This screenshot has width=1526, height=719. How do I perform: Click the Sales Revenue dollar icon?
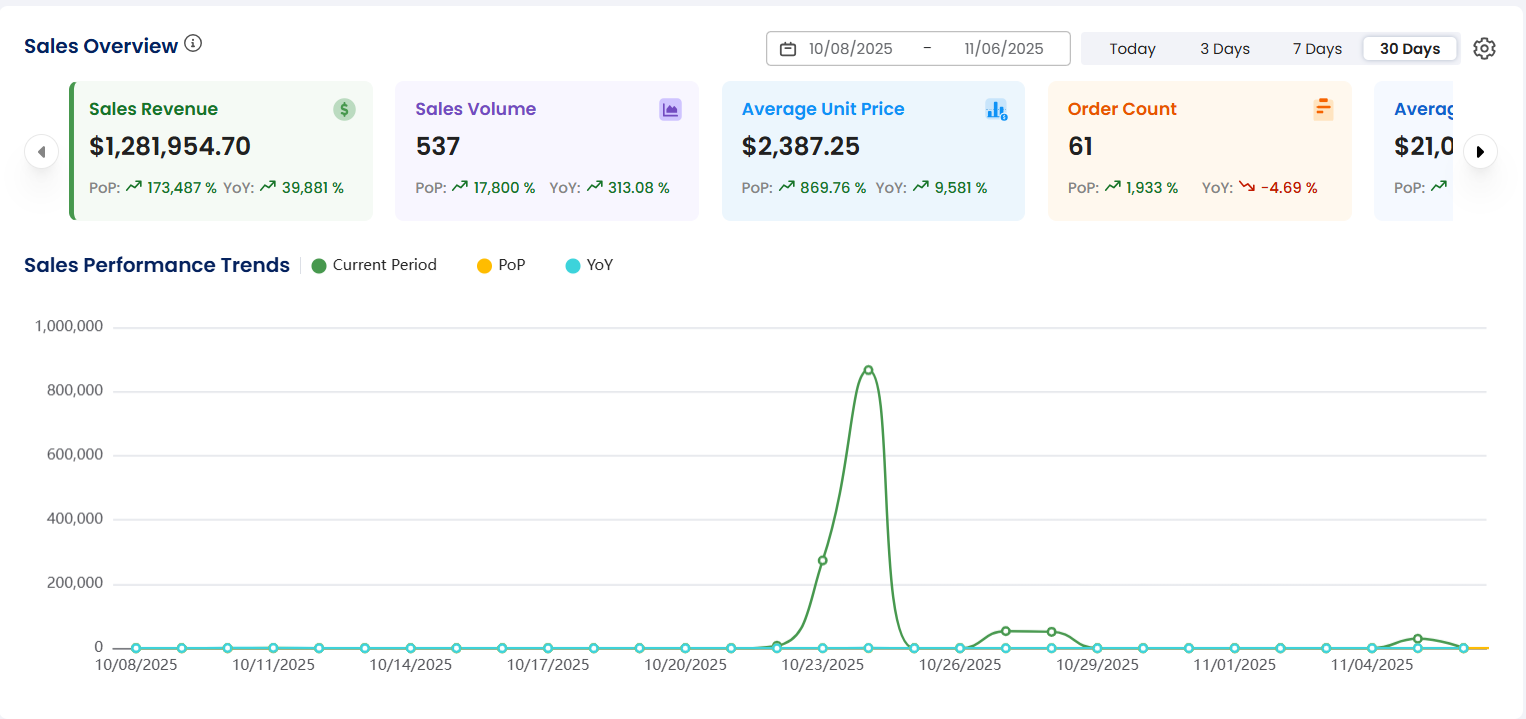coord(344,110)
